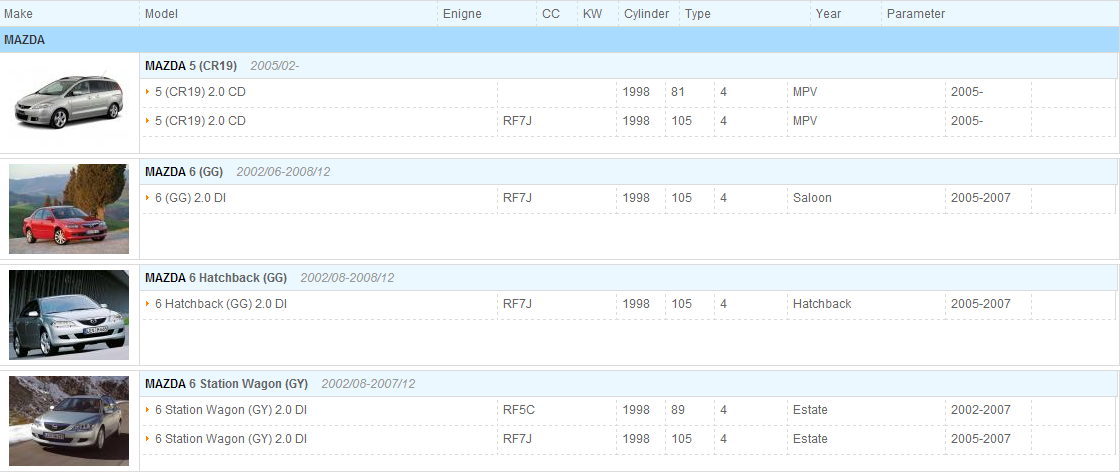Click the Cylinder column header
The width and height of the screenshot is (1120, 472).
[x=646, y=14]
